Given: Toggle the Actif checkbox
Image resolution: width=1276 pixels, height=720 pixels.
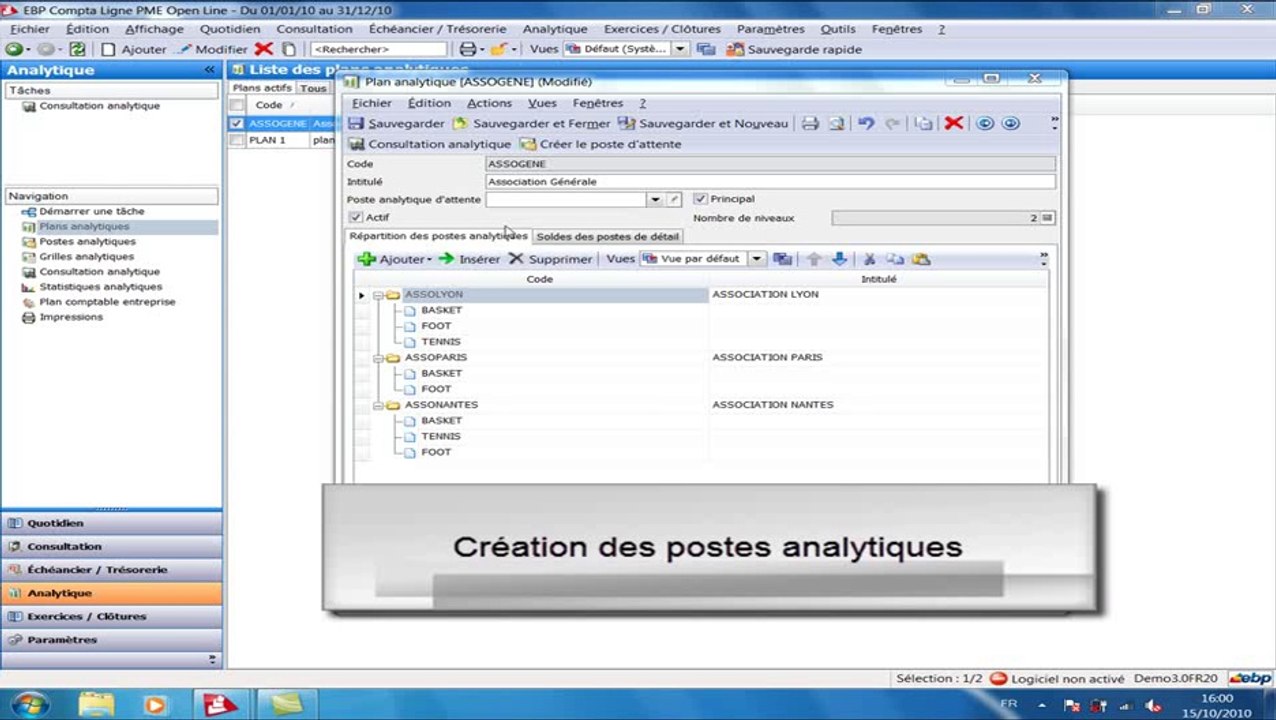Looking at the screenshot, I should pos(355,217).
